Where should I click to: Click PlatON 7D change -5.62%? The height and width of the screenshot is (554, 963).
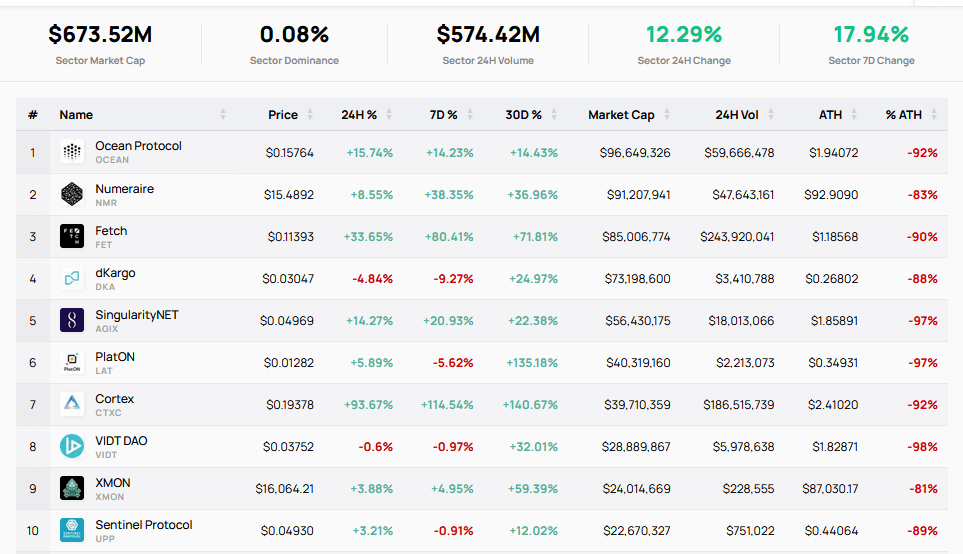pyautogui.click(x=453, y=363)
